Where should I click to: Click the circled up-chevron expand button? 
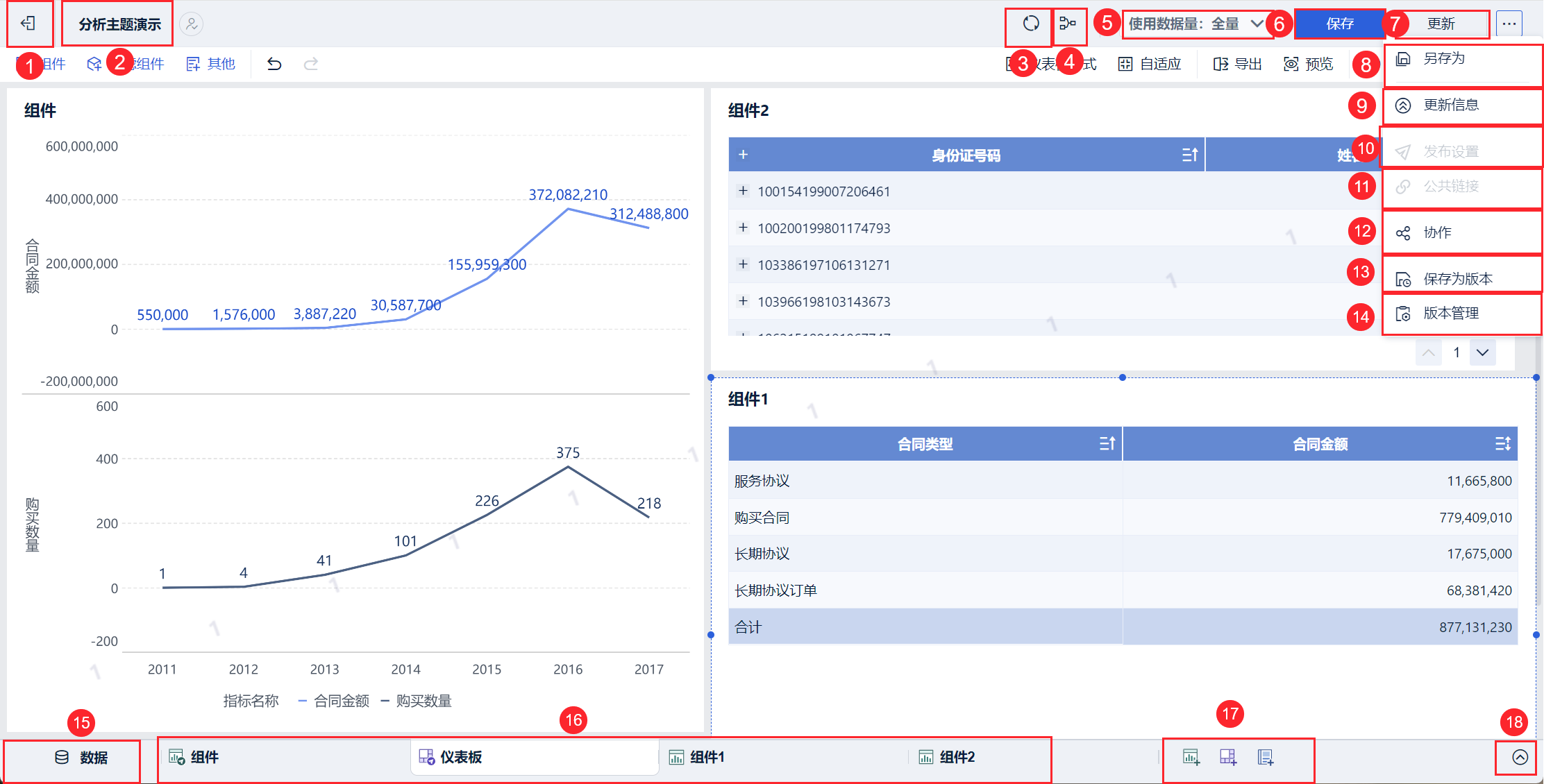click(x=1520, y=757)
